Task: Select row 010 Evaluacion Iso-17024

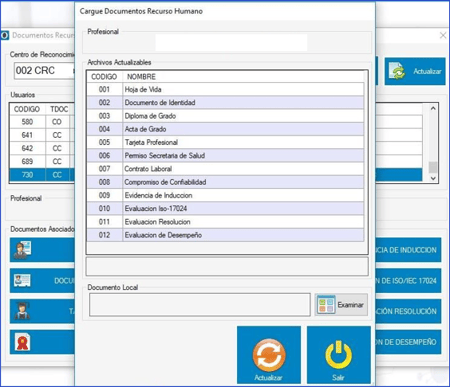Action: 225,208
